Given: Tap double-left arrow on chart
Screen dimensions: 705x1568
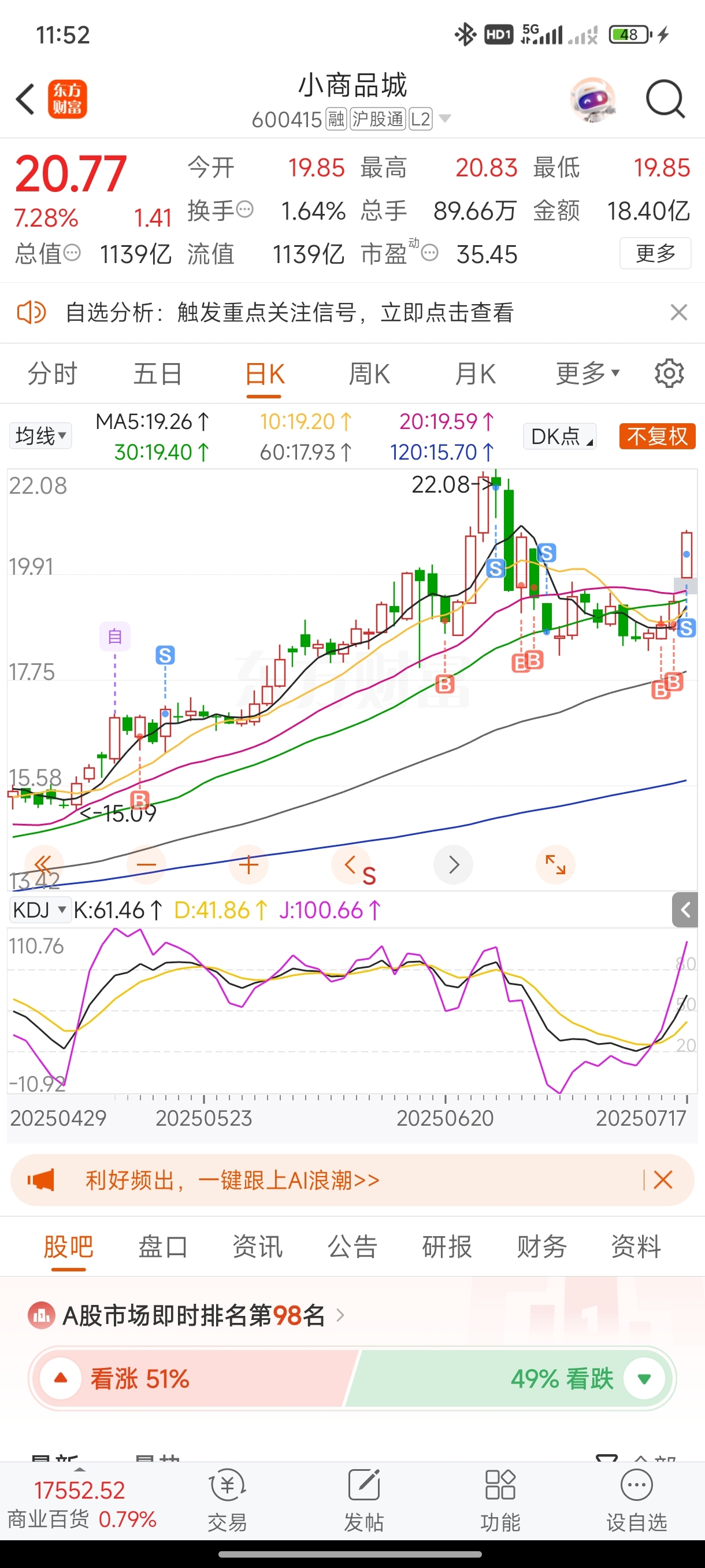Looking at the screenshot, I should click(44, 864).
